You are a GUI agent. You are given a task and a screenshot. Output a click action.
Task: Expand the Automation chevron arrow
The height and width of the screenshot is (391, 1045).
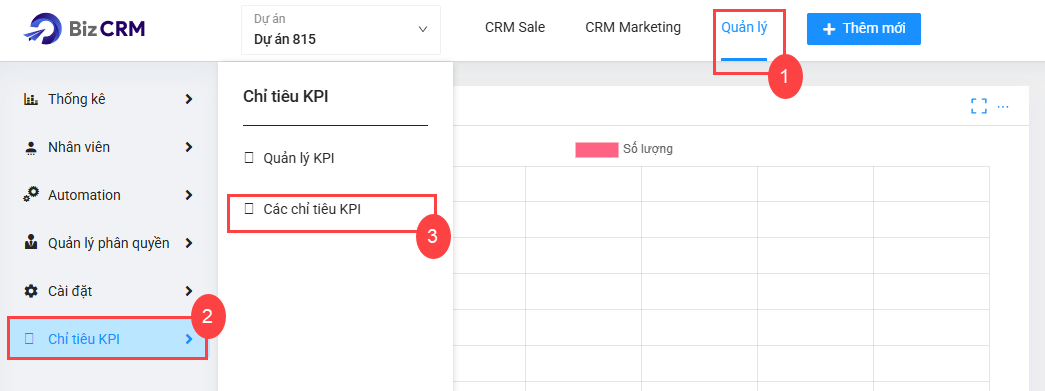[189, 195]
